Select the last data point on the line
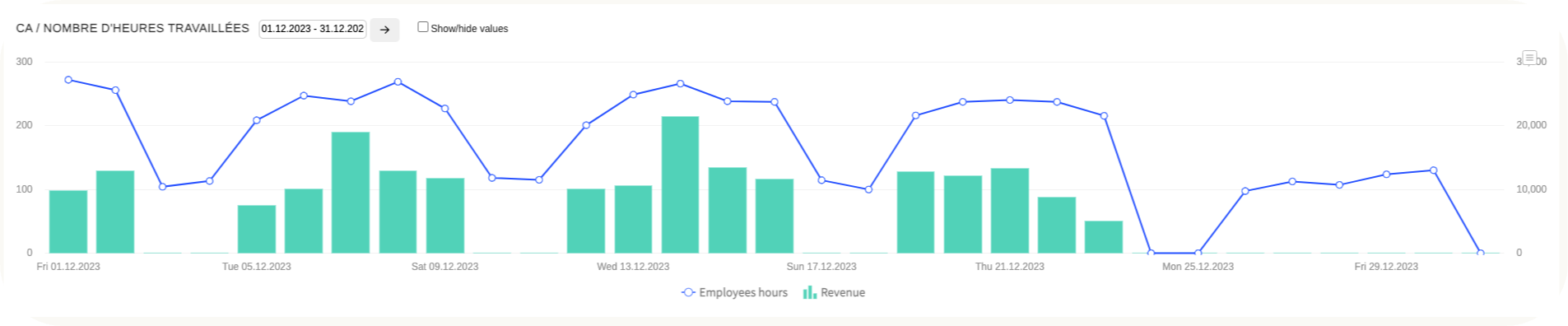Image resolution: width=1568 pixels, height=326 pixels. [x=1481, y=253]
